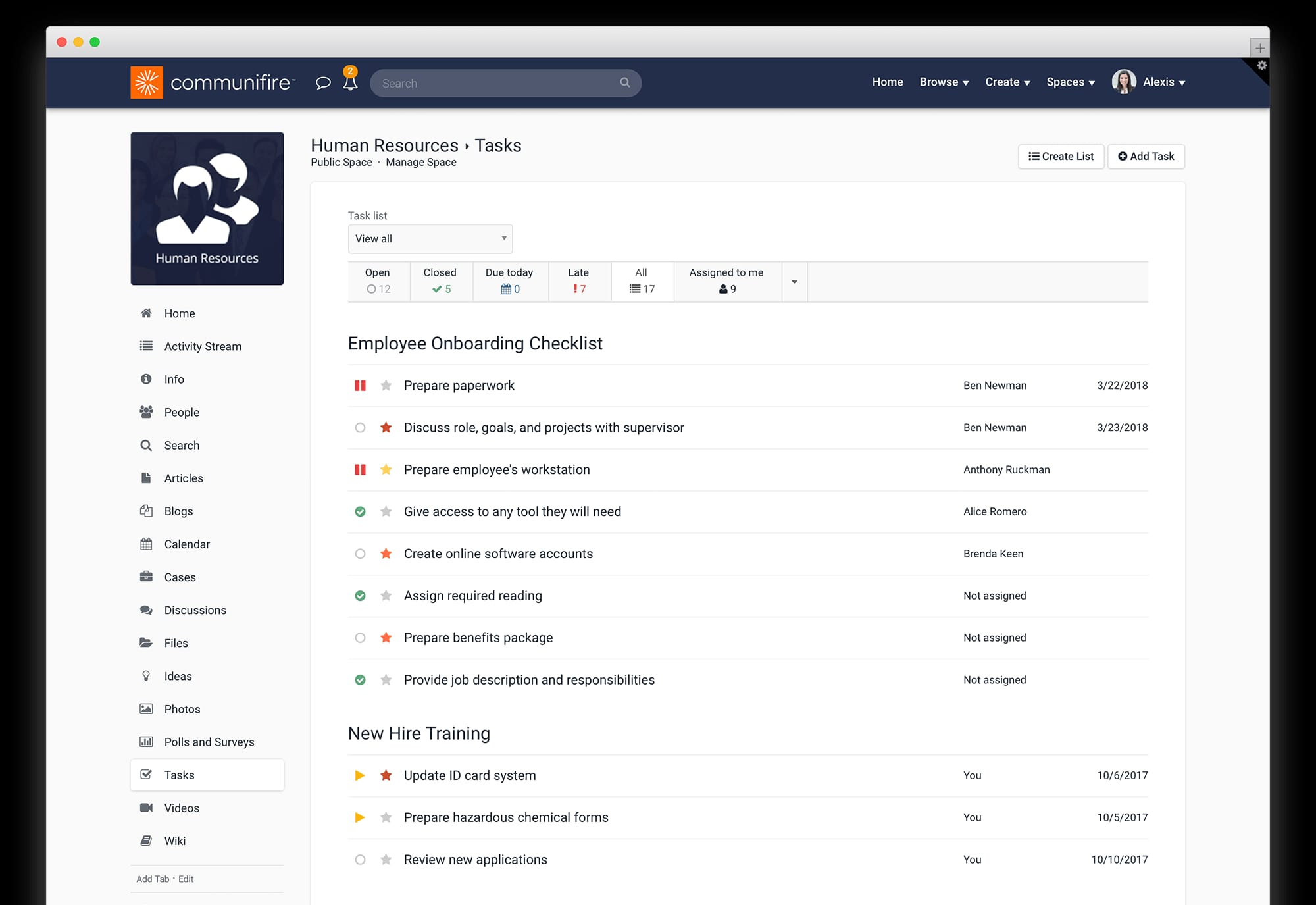Click the Add Task button
1316x905 pixels.
tap(1146, 157)
